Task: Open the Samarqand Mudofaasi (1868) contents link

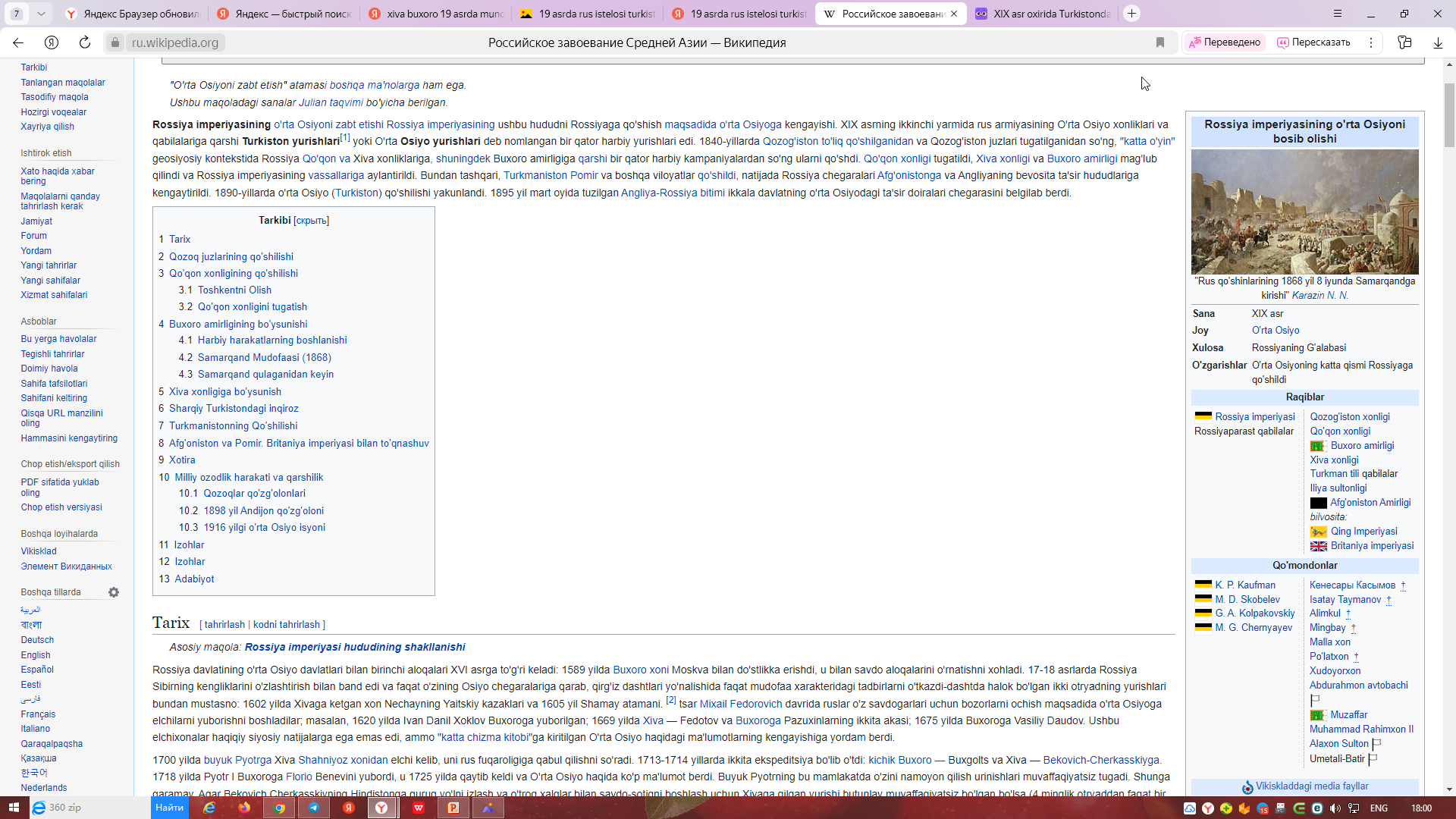Action: (264, 357)
